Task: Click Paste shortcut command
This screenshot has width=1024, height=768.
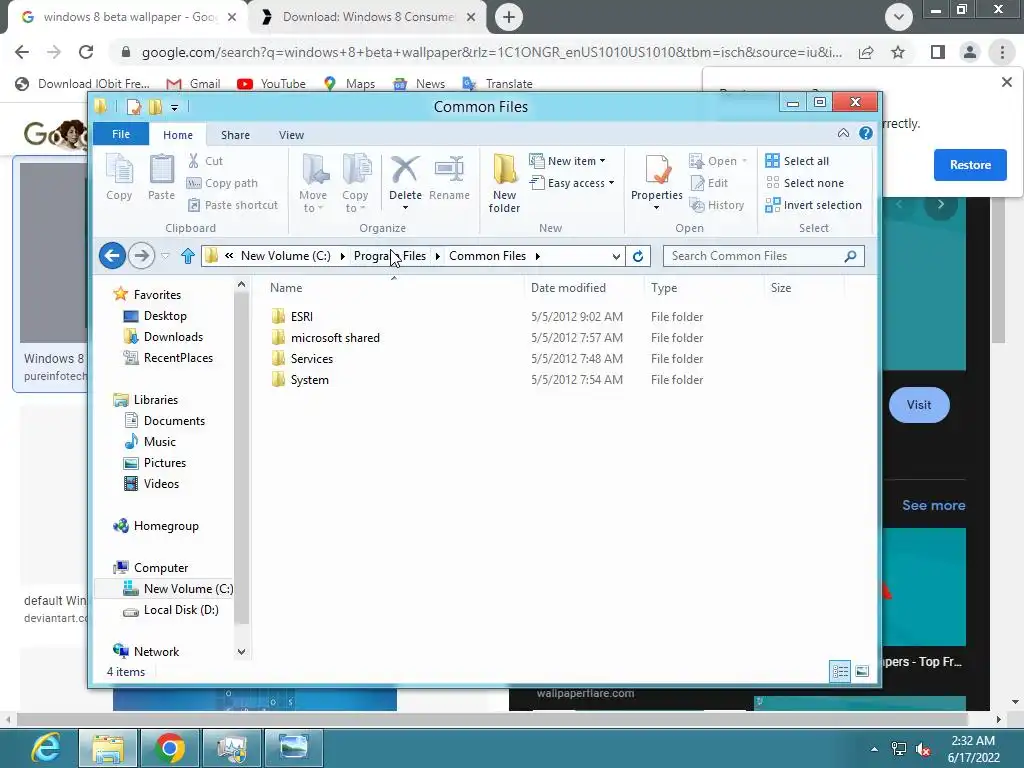Action: click(232, 205)
